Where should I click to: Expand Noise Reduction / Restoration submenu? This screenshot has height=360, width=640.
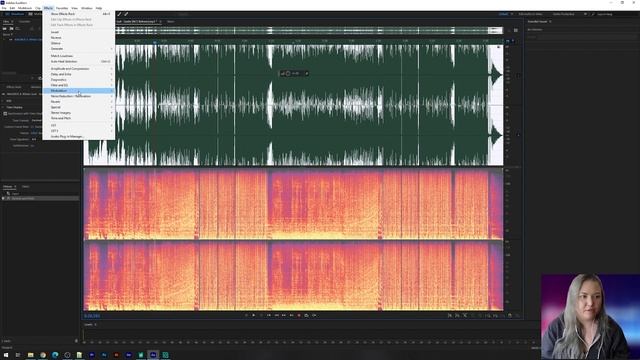click(x=78, y=96)
